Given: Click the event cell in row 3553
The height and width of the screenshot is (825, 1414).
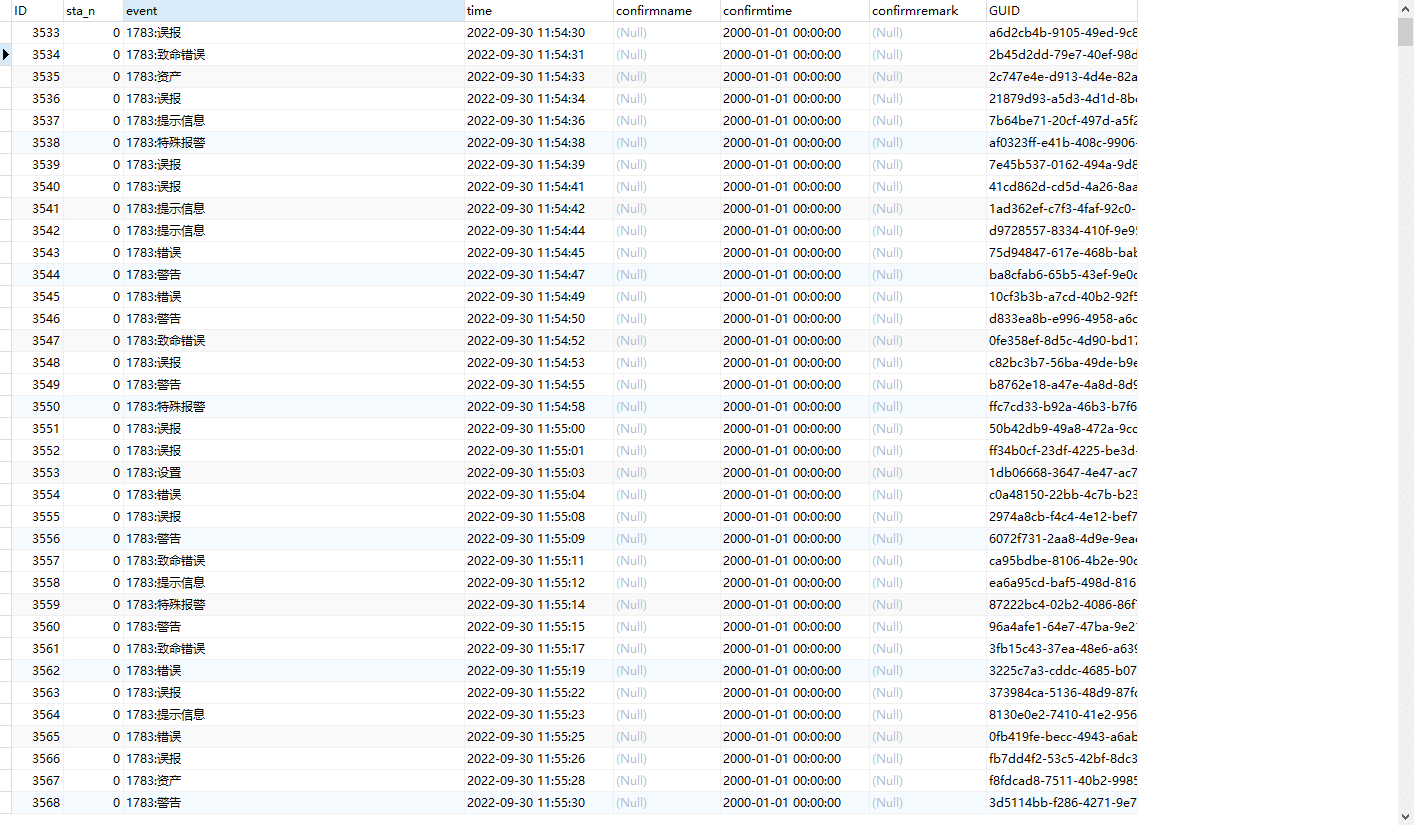Looking at the screenshot, I should (x=293, y=473).
